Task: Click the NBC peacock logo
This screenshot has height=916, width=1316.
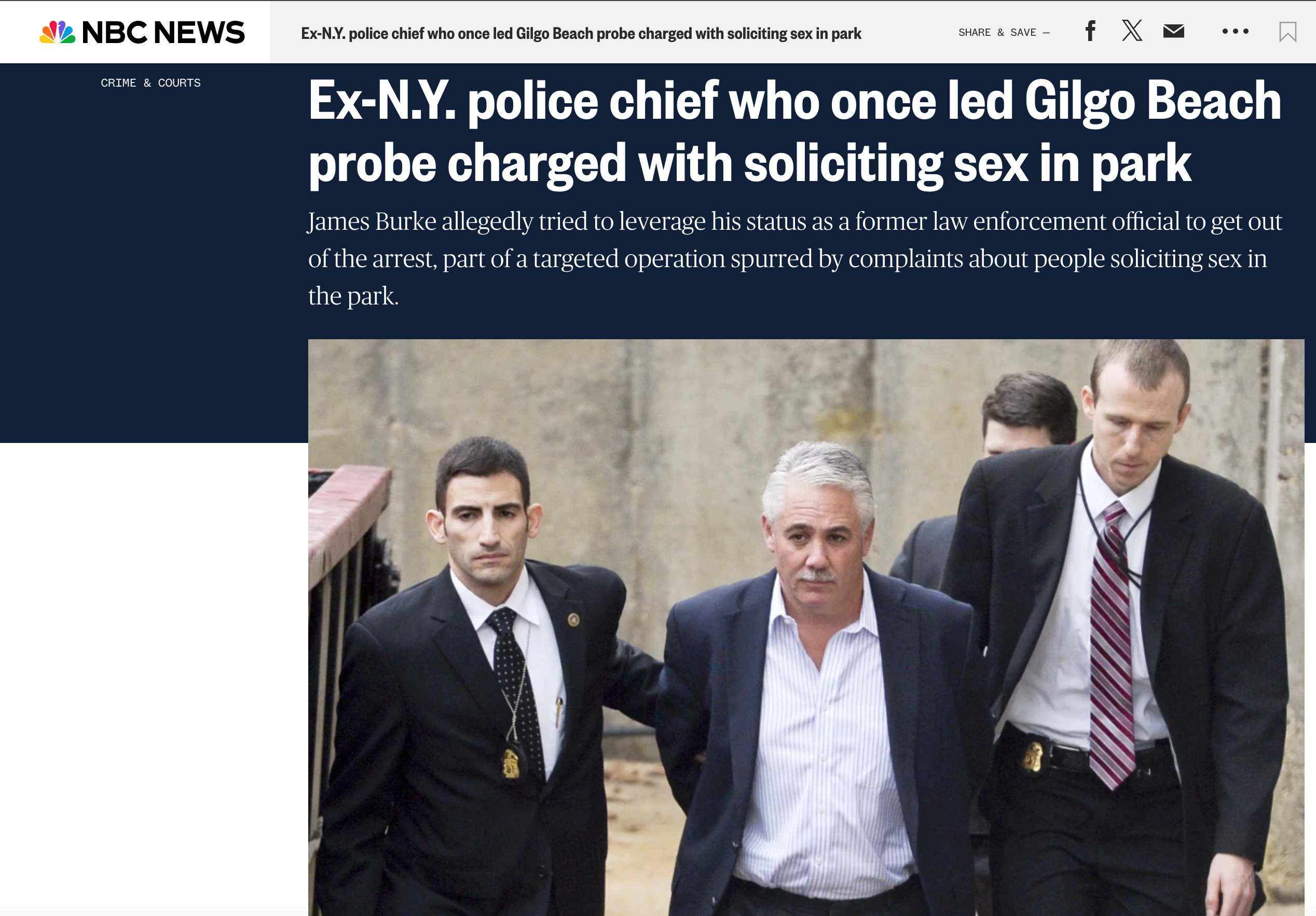Action: click(x=57, y=32)
